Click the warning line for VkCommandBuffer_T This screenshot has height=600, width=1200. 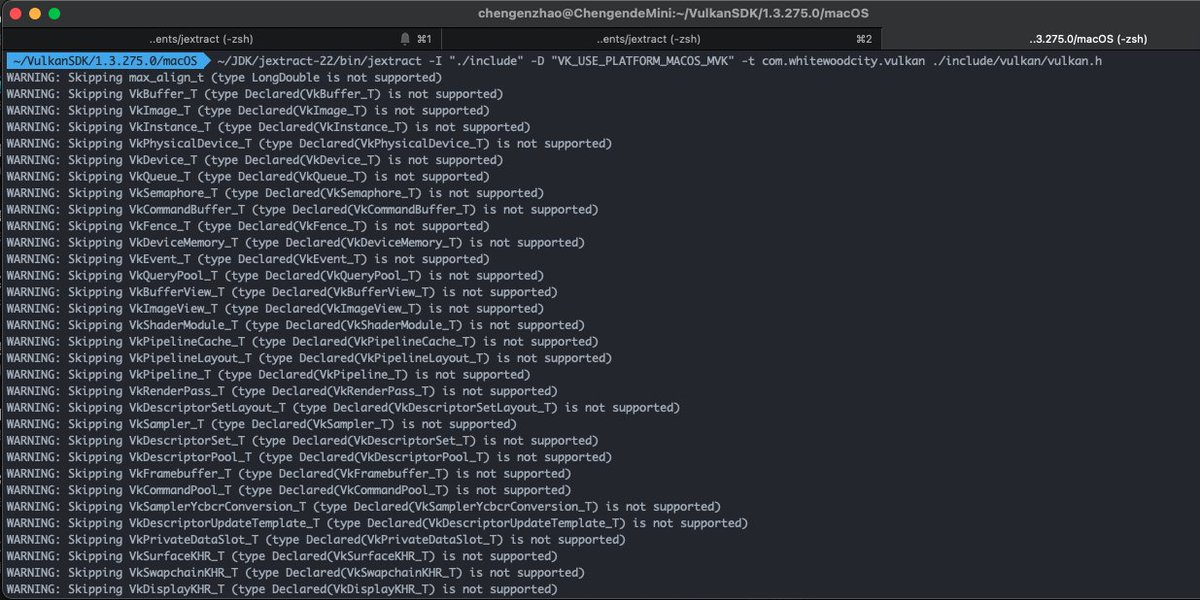(x=301, y=210)
